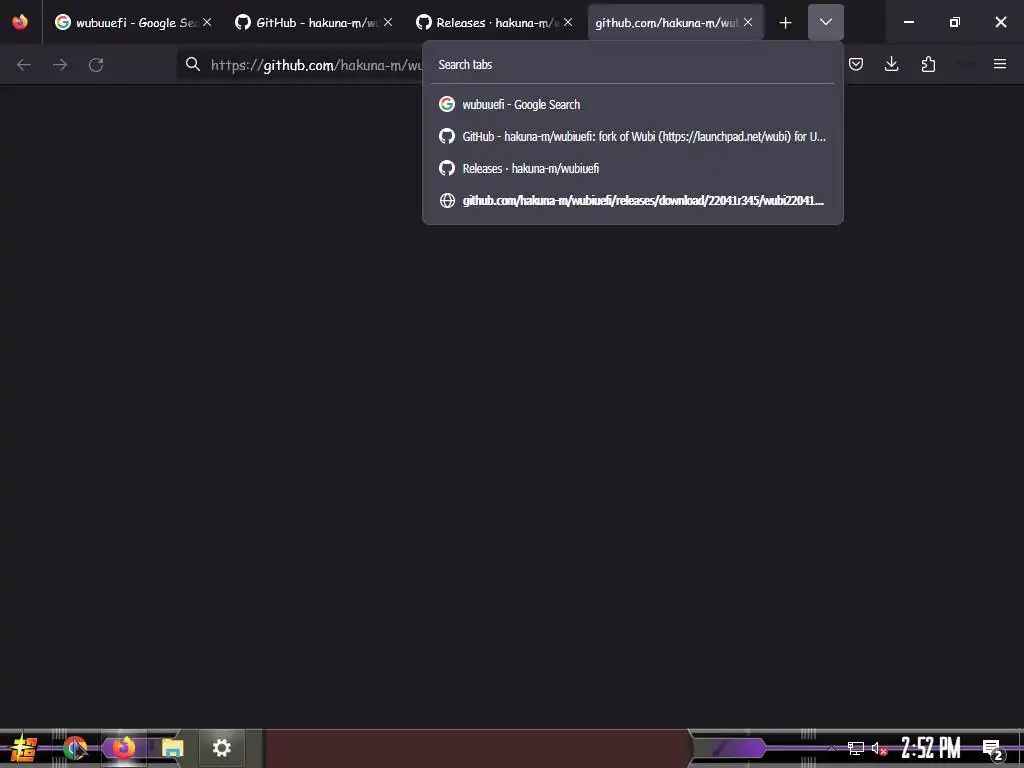This screenshot has height=768, width=1024.
Task: Open Settings gear on the taskbar
Action: point(222,748)
